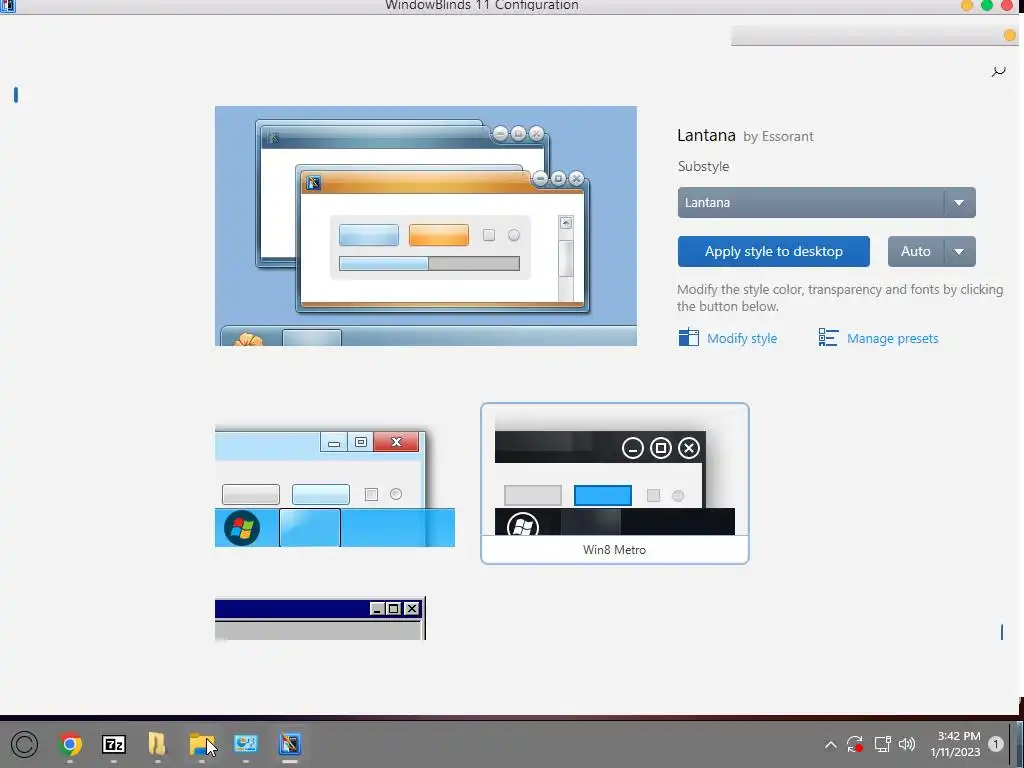Select the Win8 Metro style thumbnail

pos(615,483)
